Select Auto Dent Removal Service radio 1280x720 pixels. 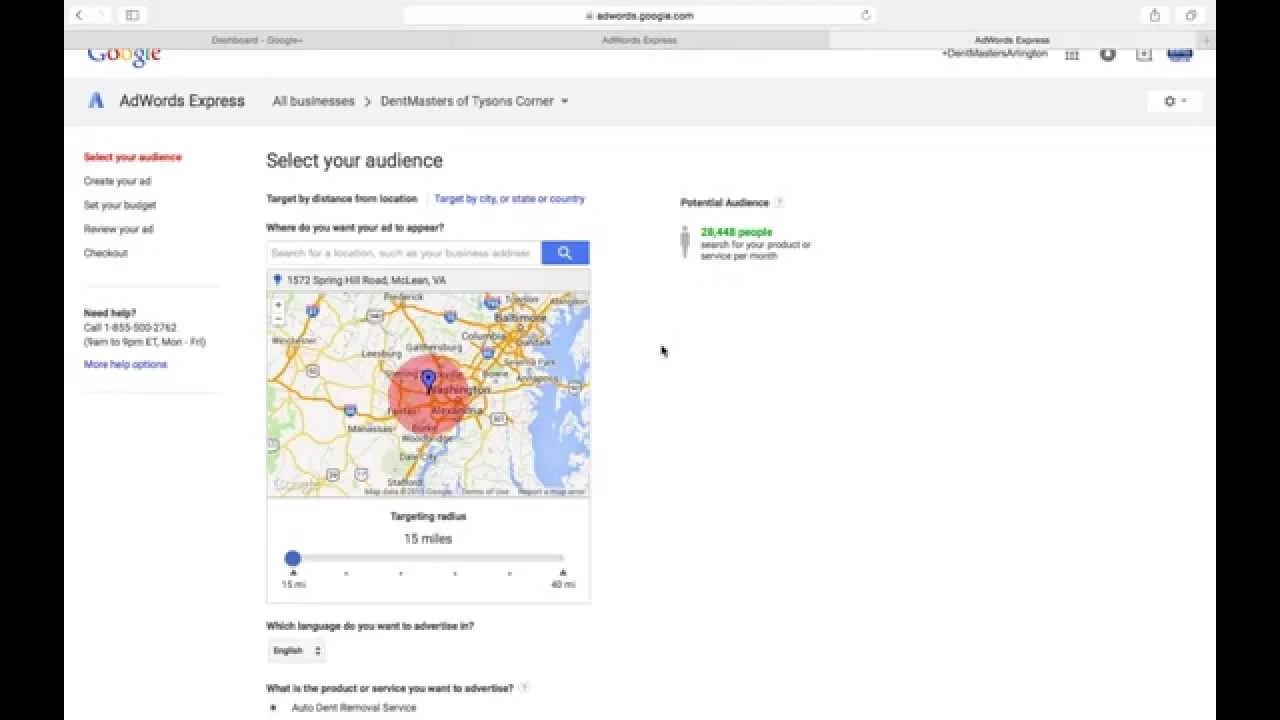click(x=273, y=707)
